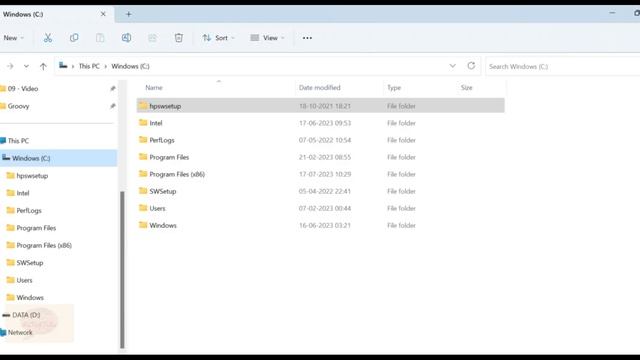Screen dimensions: 640x360
Task: Select Network in navigation pane
Action: click(20, 333)
